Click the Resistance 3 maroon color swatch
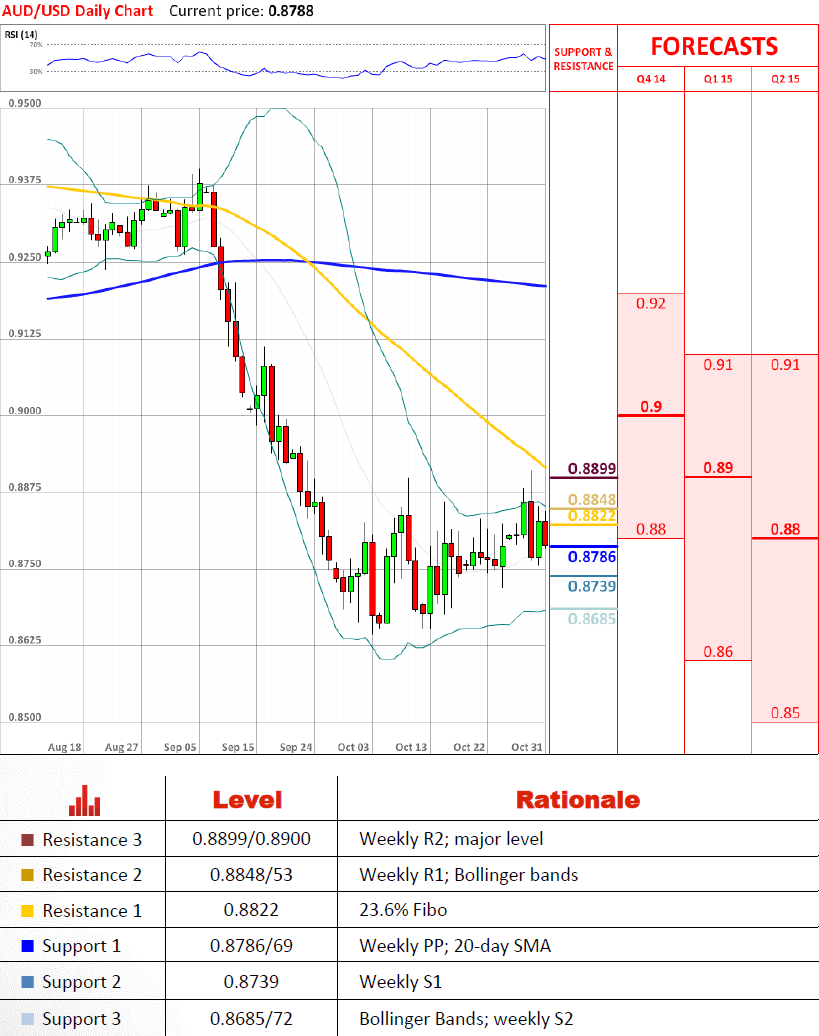 [x=27, y=840]
